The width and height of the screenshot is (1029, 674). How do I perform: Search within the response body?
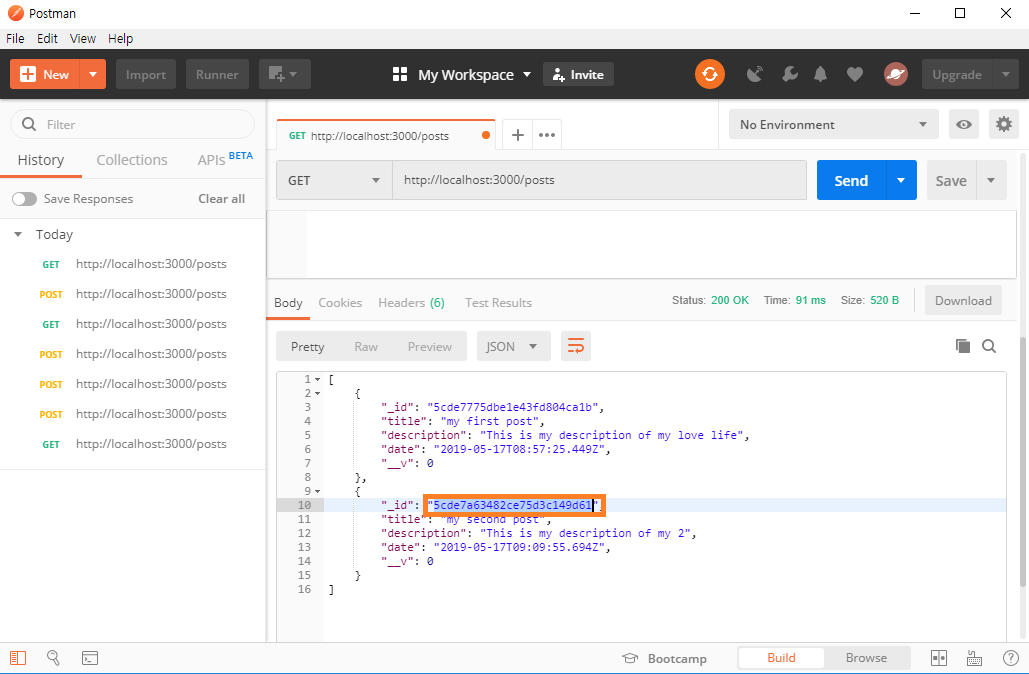tap(989, 346)
